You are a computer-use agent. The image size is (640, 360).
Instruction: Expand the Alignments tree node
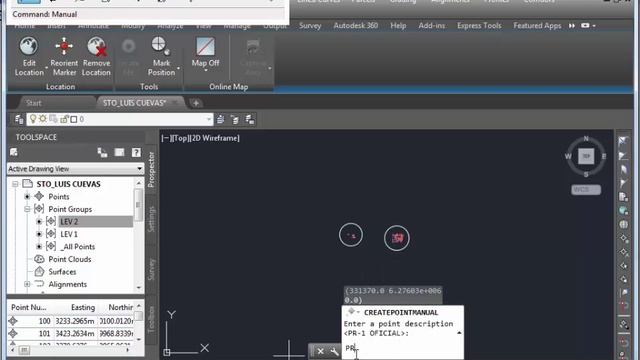[x=27, y=284]
